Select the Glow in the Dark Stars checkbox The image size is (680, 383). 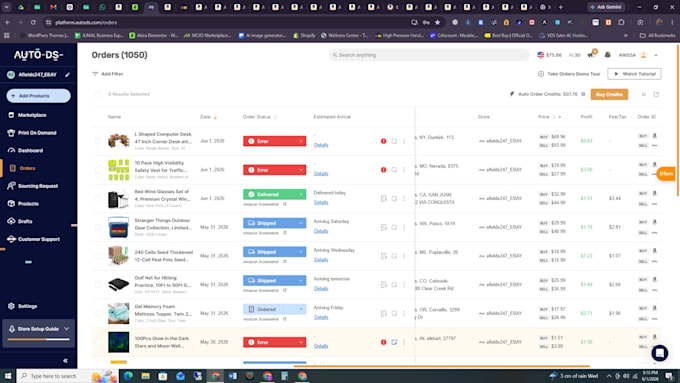click(98, 342)
